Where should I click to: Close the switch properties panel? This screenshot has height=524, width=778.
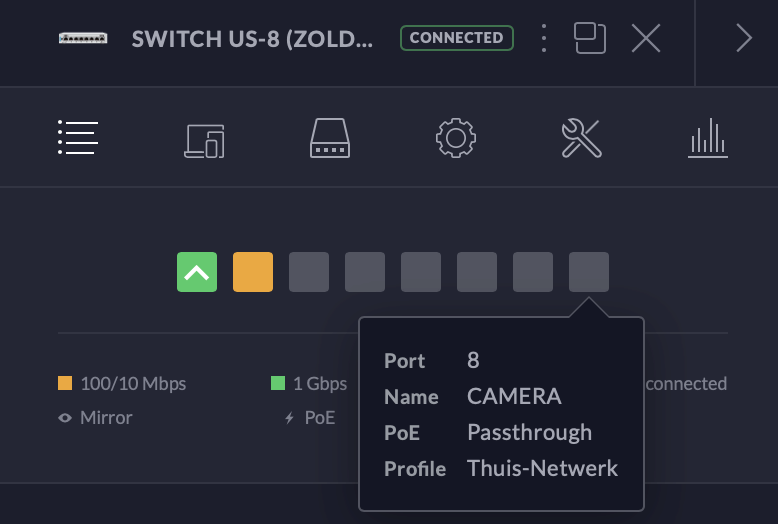(x=646, y=38)
